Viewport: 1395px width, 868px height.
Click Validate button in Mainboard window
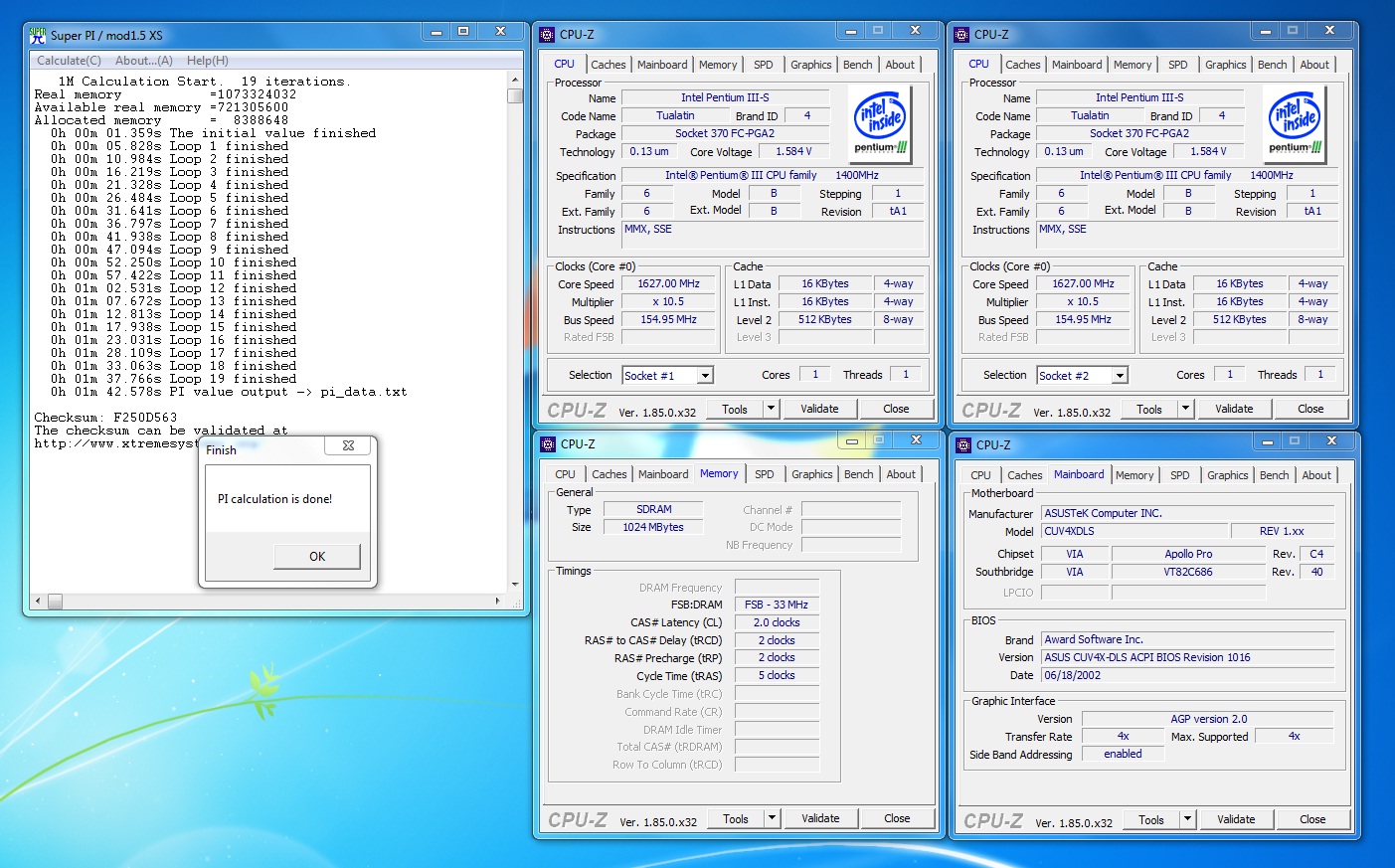[x=1236, y=819]
